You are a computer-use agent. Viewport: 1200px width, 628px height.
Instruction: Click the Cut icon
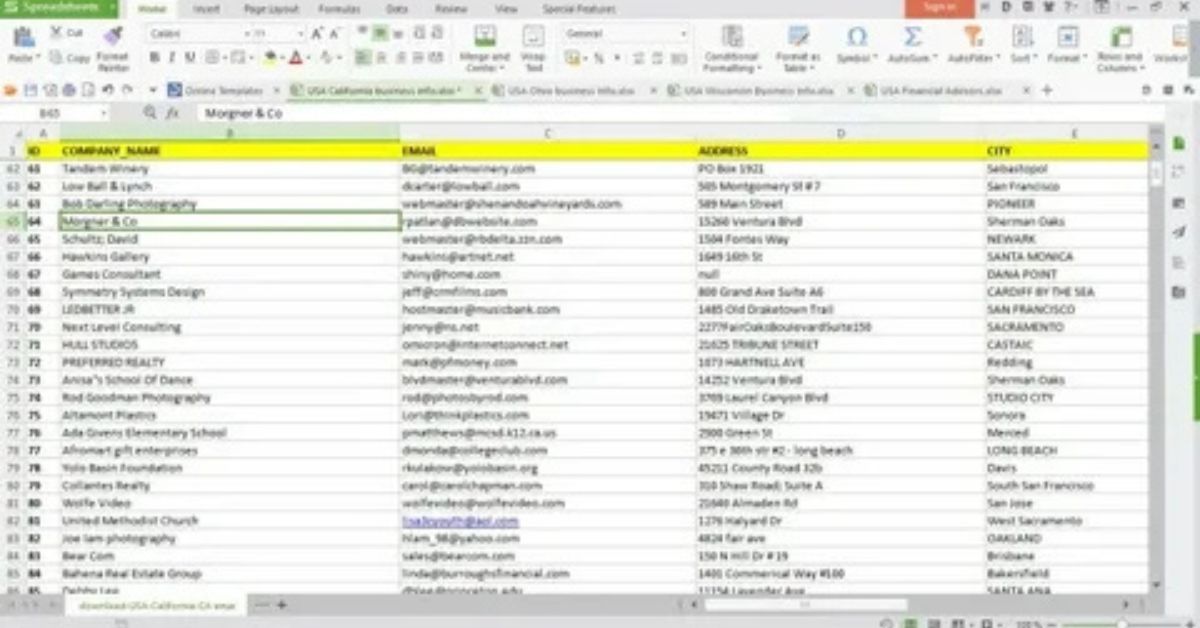[57, 34]
